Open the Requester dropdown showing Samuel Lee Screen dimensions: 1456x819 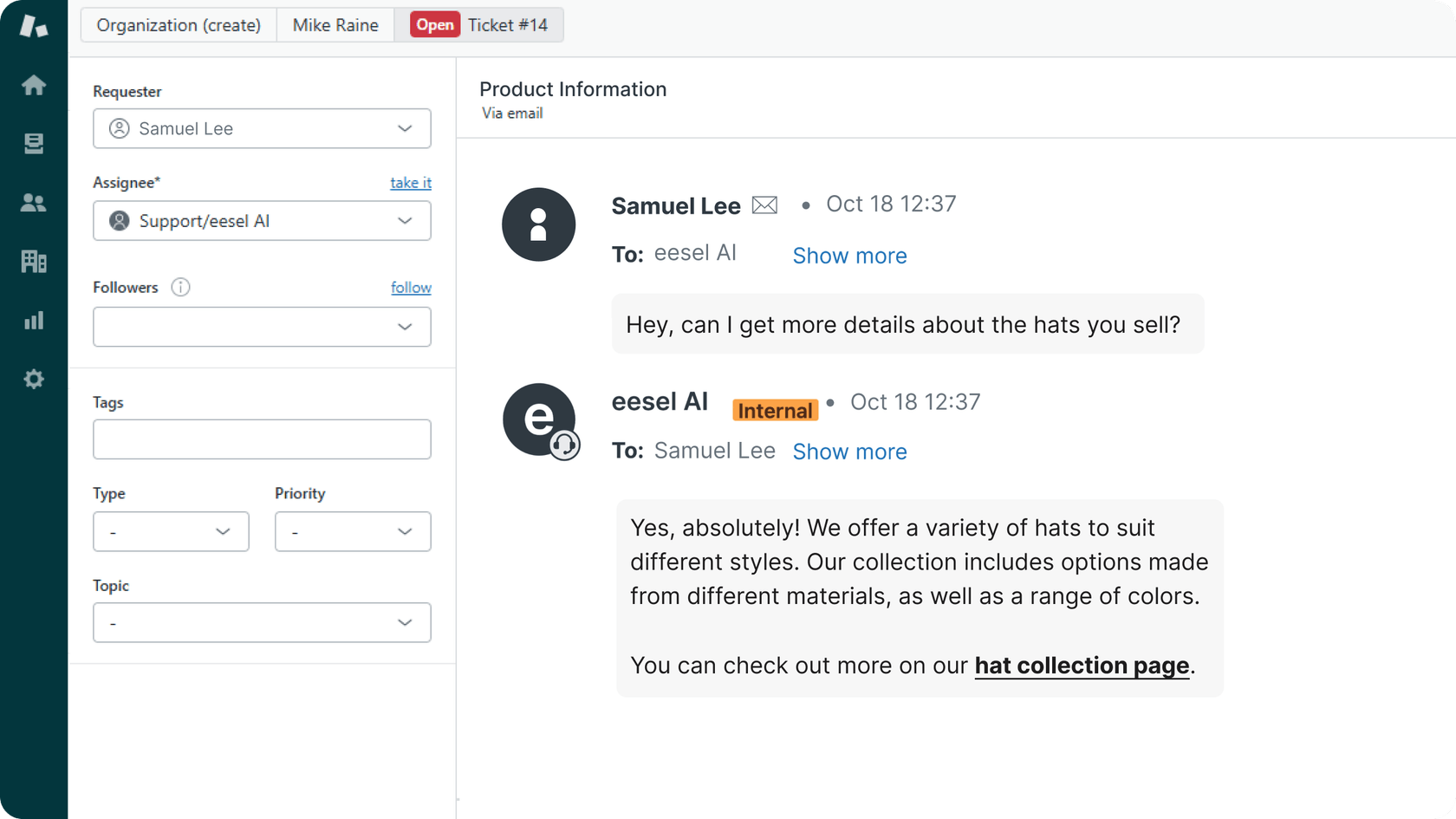262,128
